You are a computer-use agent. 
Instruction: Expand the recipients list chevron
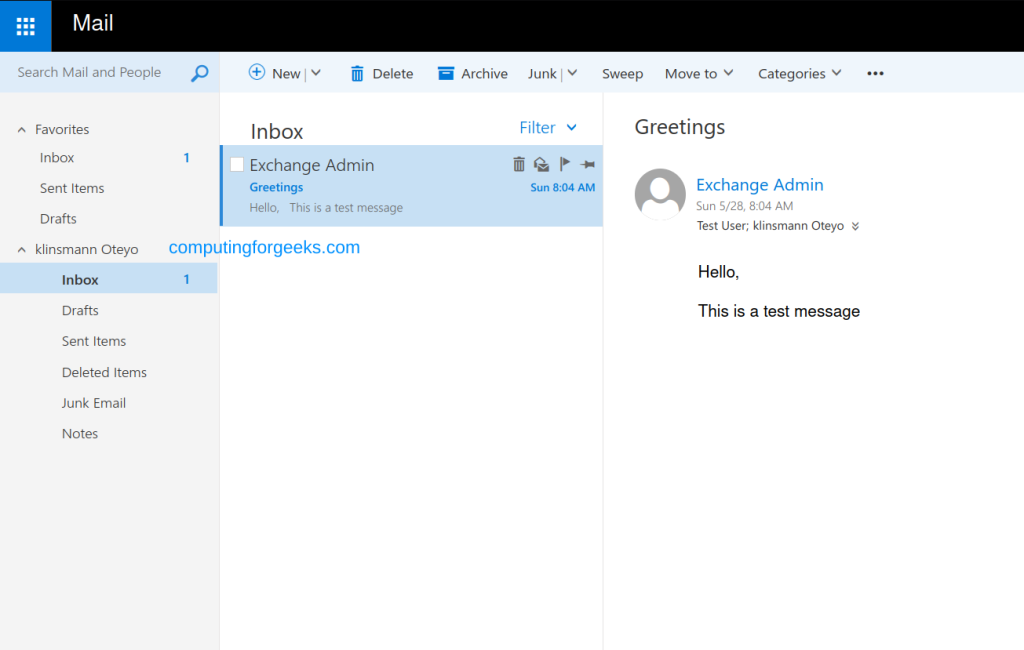(855, 227)
